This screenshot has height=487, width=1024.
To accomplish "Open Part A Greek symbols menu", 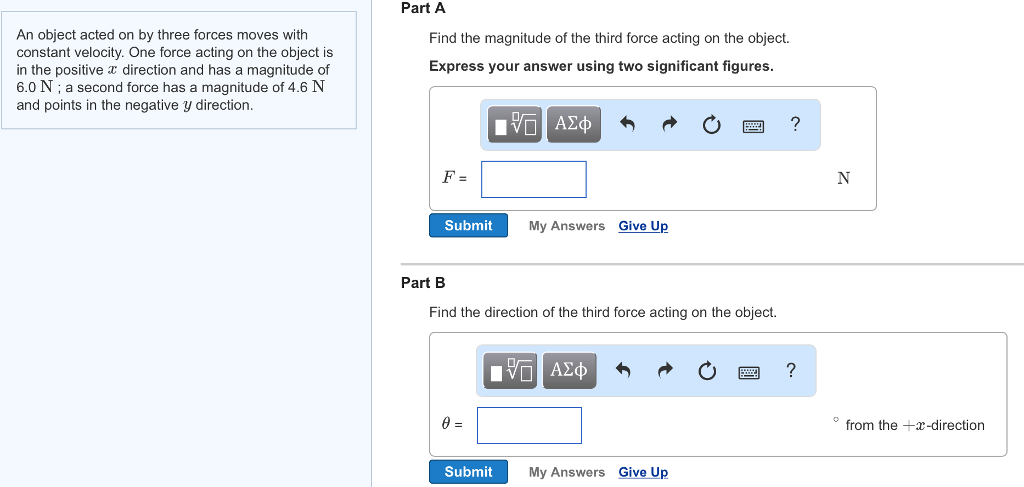I will click(x=574, y=125).
